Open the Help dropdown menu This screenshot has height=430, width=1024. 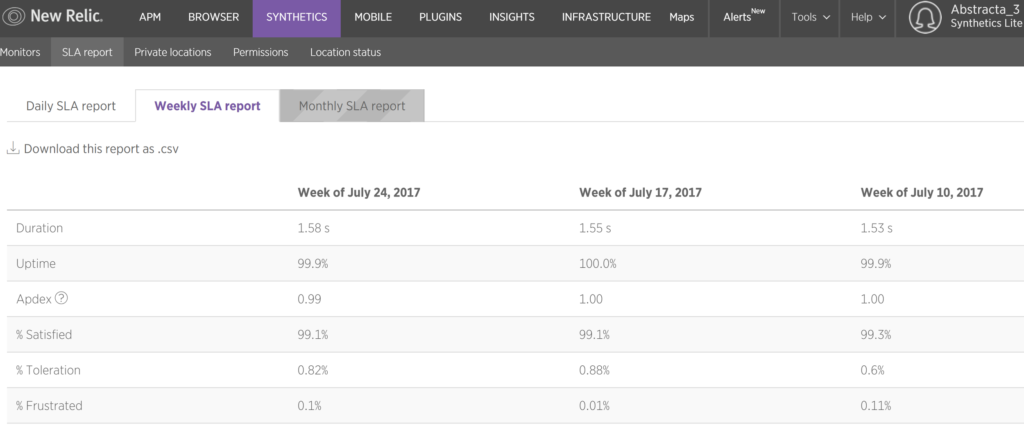(867, 17)
